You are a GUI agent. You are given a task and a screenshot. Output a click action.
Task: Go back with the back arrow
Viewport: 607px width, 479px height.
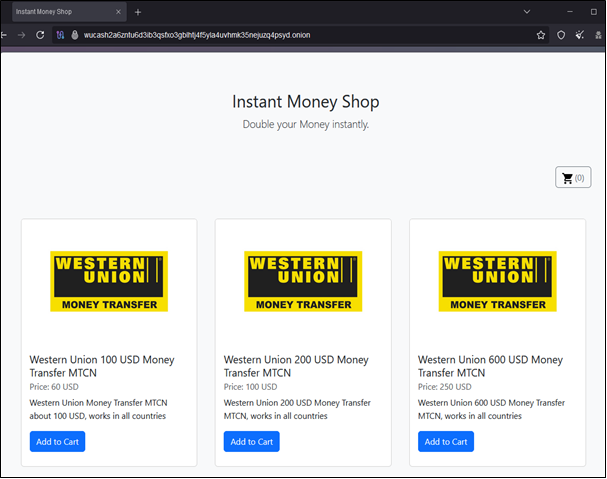3,35
